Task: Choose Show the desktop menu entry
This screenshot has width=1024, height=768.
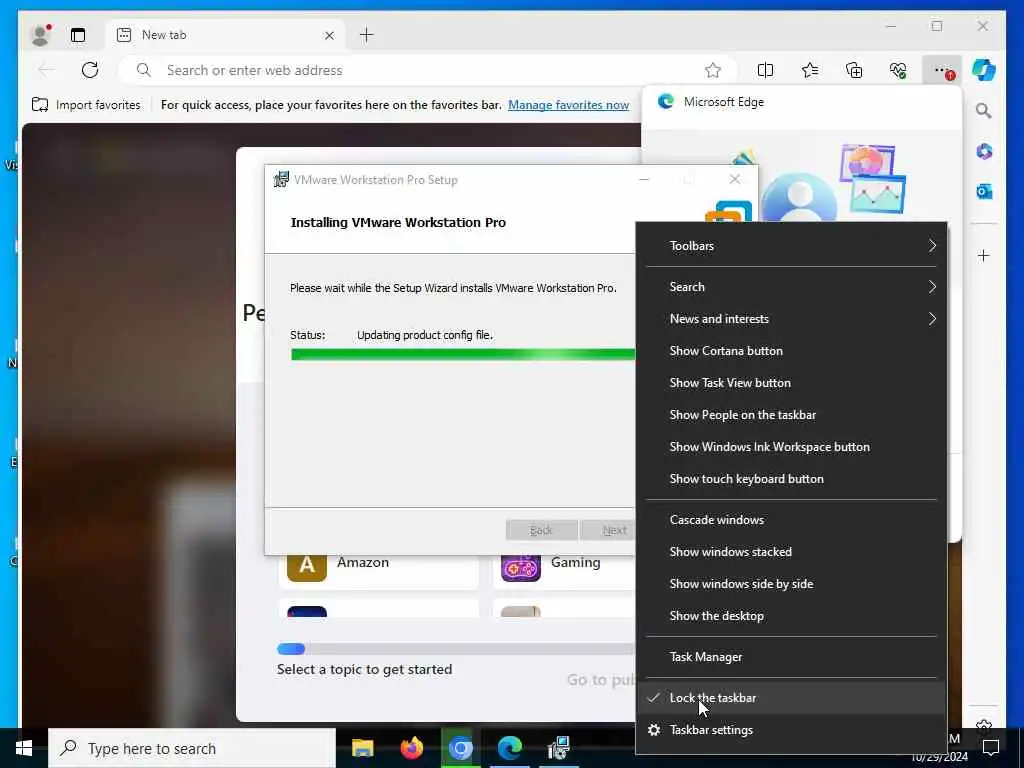Action: point(791,616)
